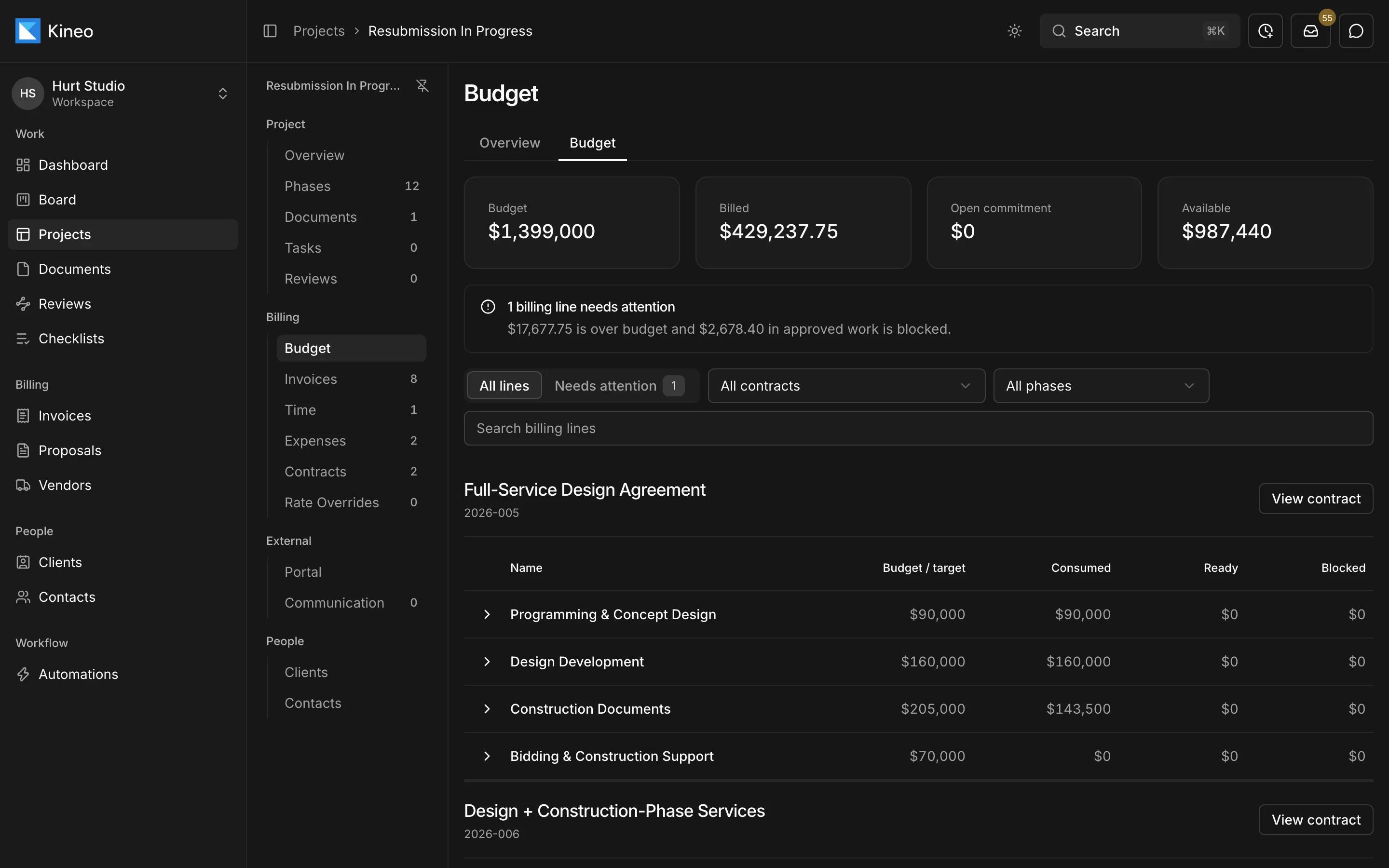Open Time in the project menu
This screenshot has height=868, width=1389.
click(x=351, y=410)
